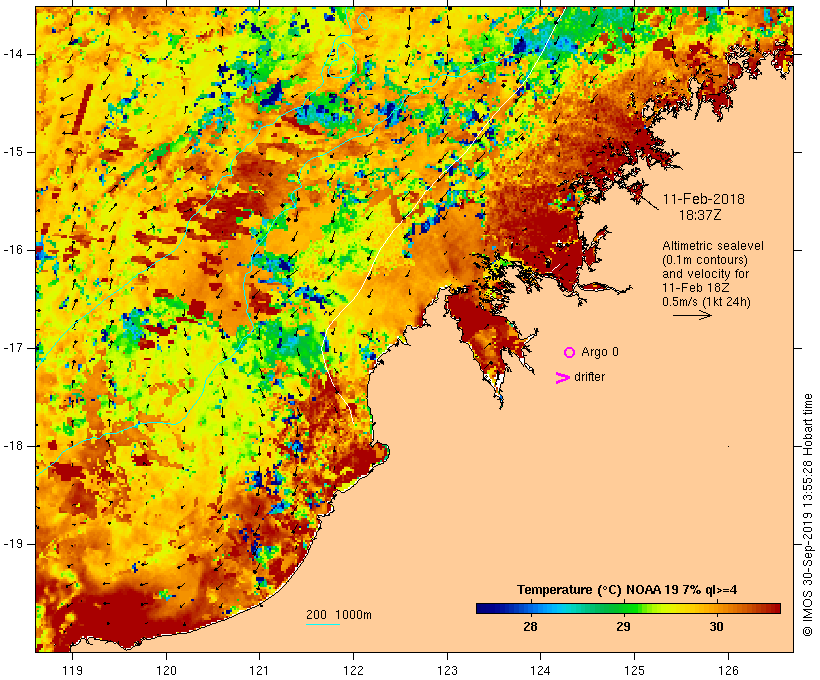Screen dimensions: 820x680
Task: Click the 0.5m/s velocity scale arrow
Action: (692, 315)
